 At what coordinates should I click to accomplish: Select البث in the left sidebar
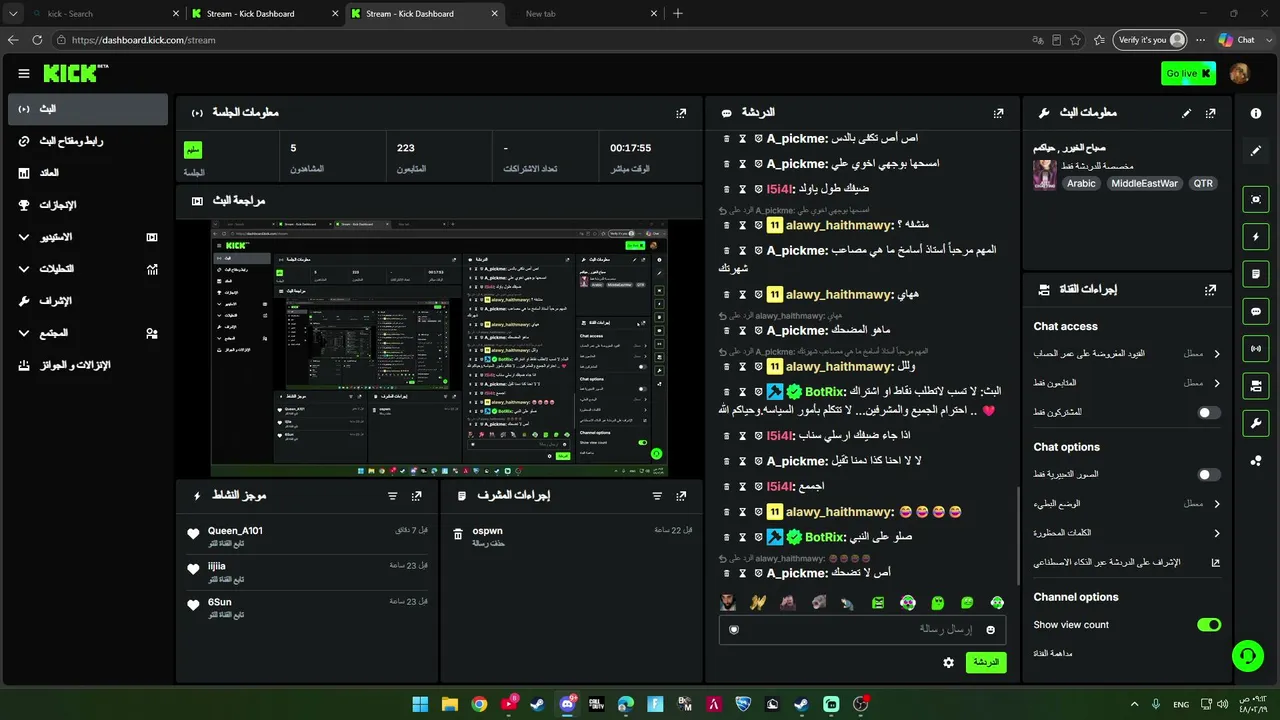tap(88, 109)
